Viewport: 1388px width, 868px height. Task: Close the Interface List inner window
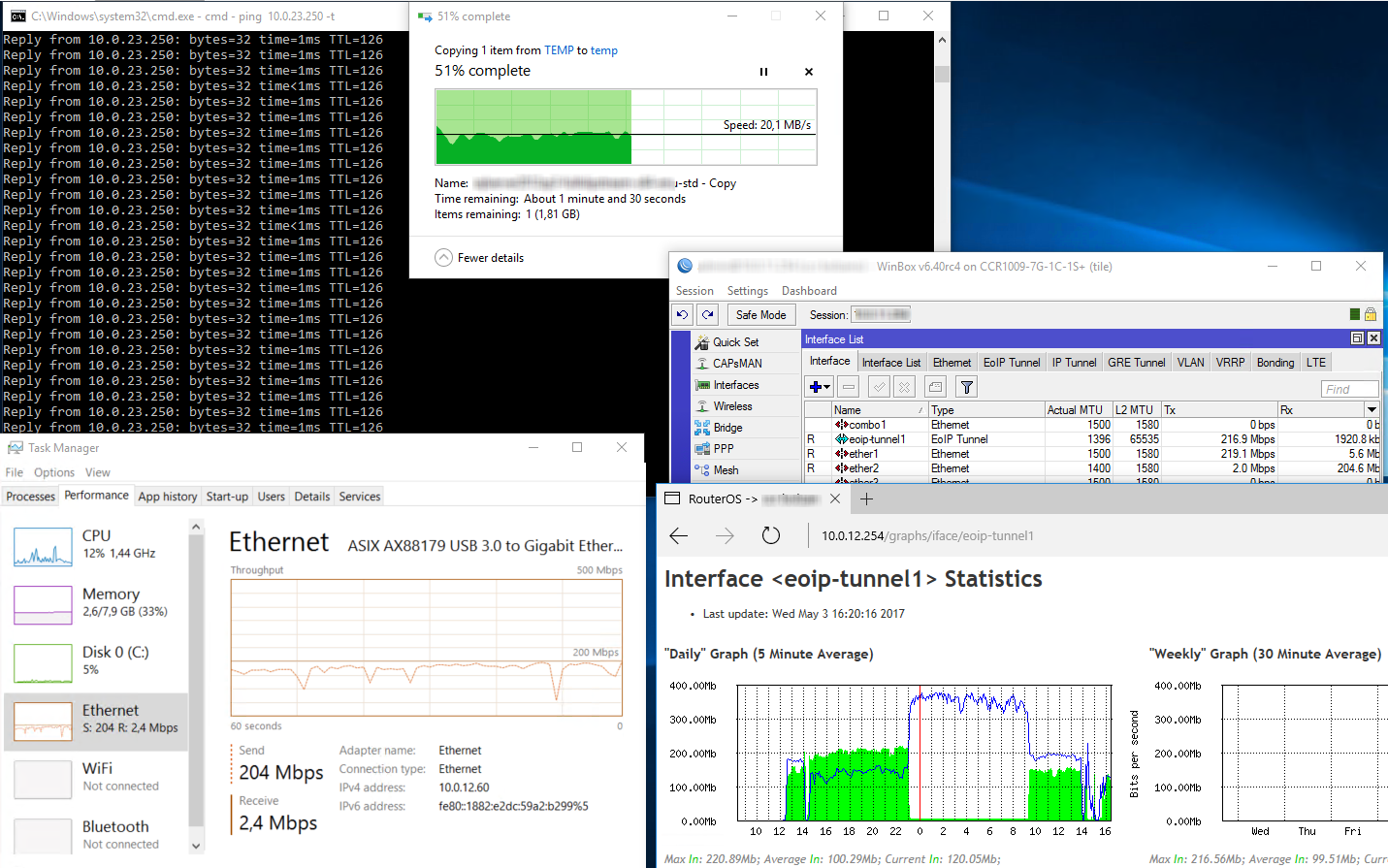tap(1373, 338)
